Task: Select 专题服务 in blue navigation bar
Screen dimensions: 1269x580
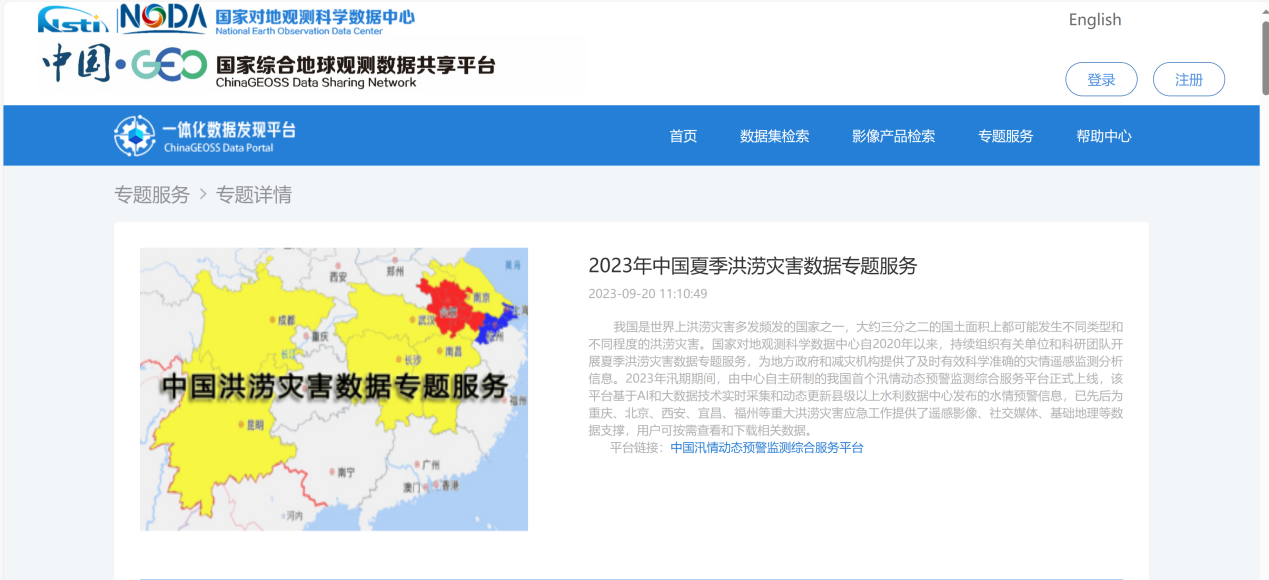Action: [1005, 136]
